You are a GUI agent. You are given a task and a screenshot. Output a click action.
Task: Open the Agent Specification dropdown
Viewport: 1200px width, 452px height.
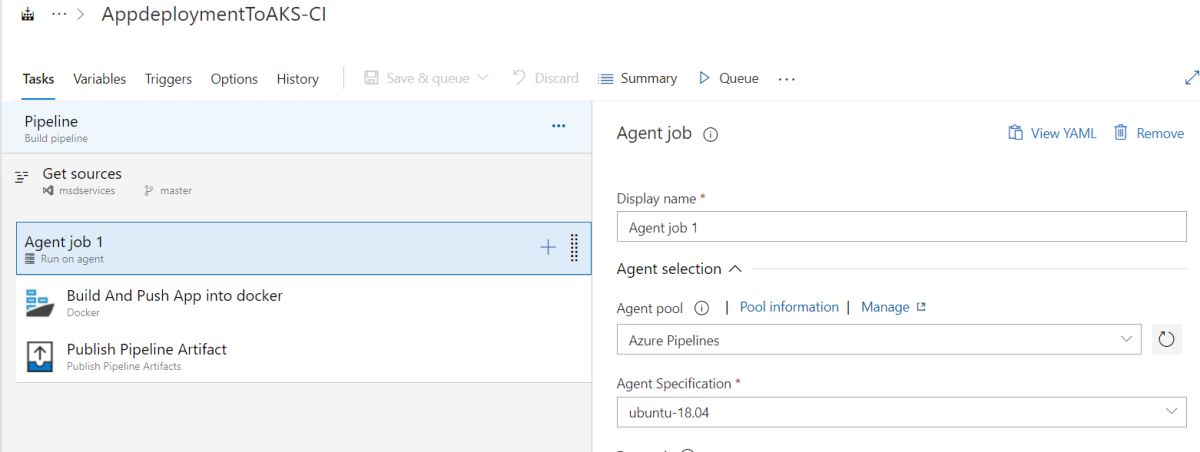pos(900,412)
